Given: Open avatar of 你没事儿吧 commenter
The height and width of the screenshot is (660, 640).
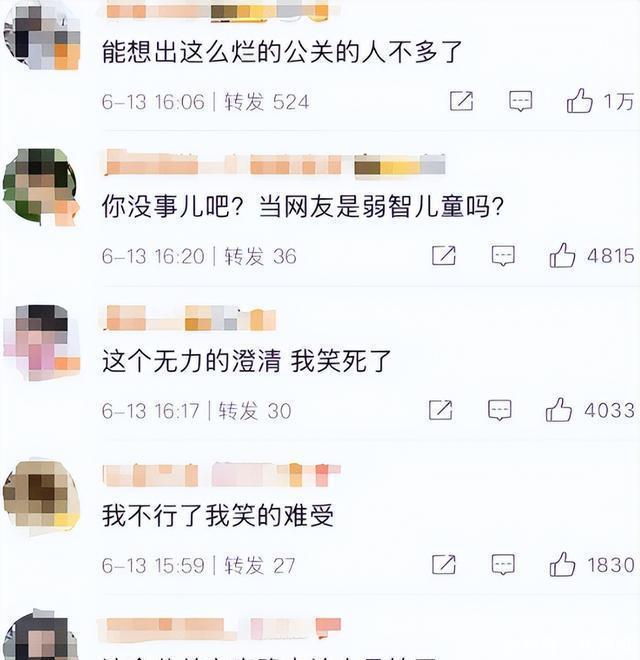Looking at the screenshot, I should 41,187.
